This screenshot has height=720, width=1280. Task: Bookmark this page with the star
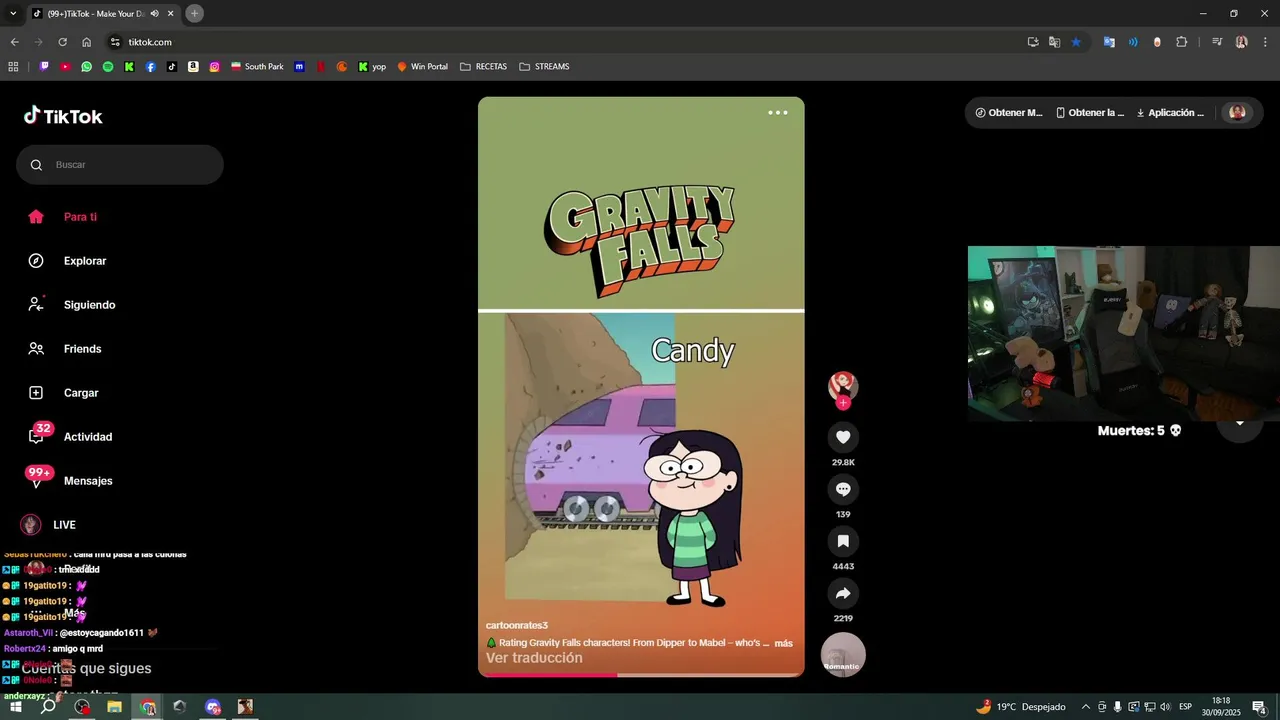(x=1076, y=42)
